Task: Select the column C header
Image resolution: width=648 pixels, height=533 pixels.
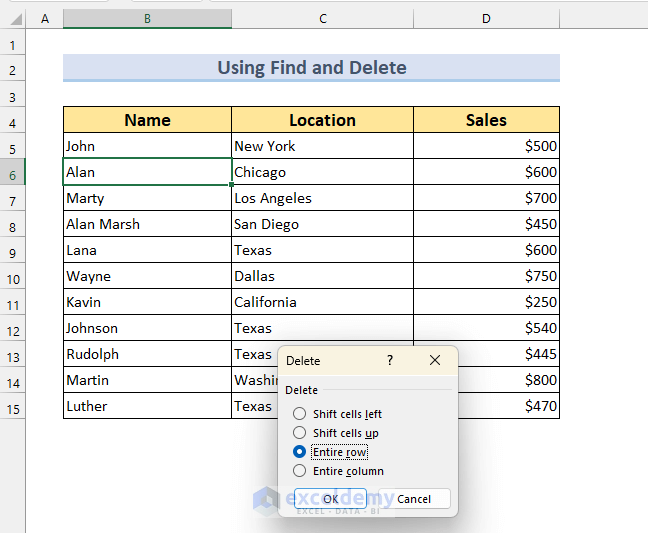Action: click(322, 19)
